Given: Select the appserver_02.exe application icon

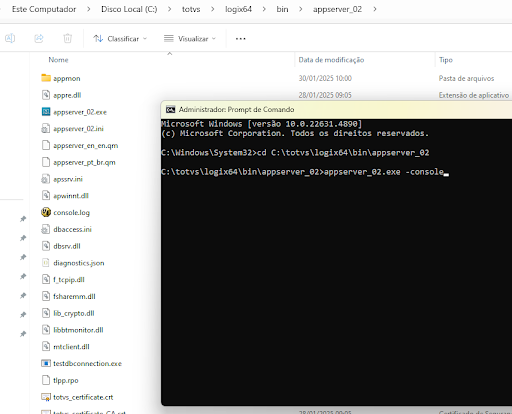Looking at the screenshot, I should point(46,112).
